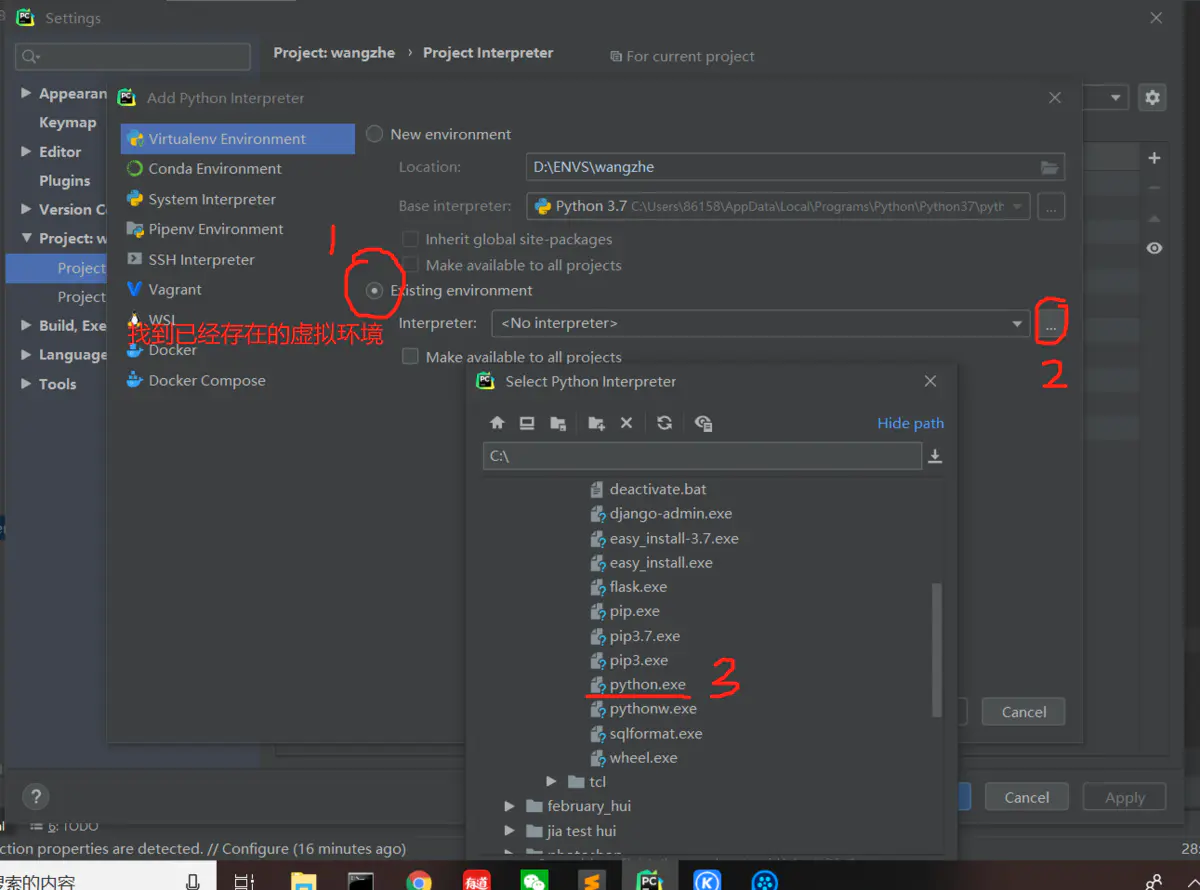Image resolution: width=1200 pixels, height=890 pixels.
Task: Click the path input field showing C:\
Action: [702, 456]
